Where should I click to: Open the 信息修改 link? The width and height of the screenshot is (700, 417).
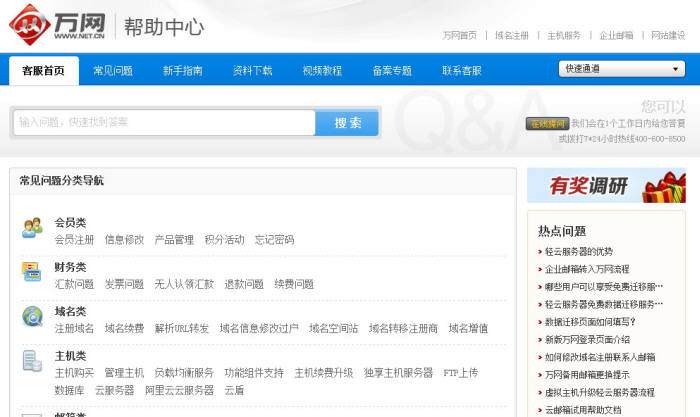click(124, 240)
